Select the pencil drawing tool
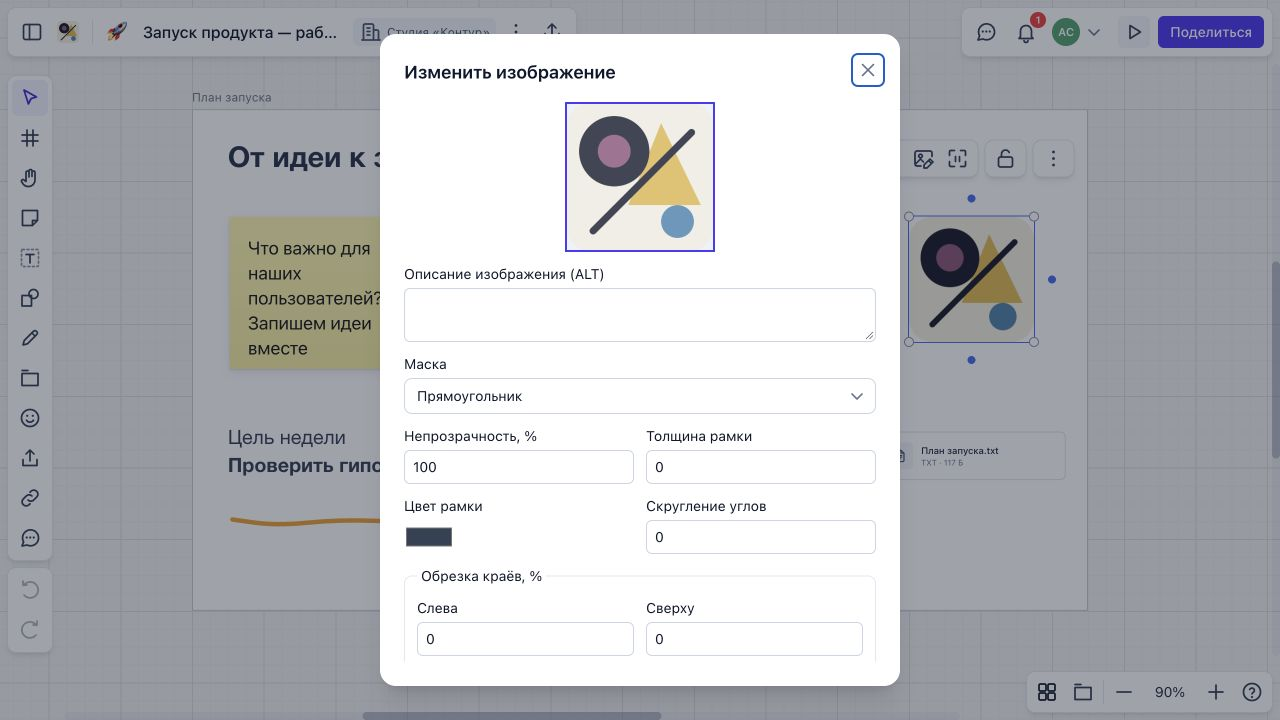Image resolution: width=1280 pixels, height=720 pixels. 30,338
